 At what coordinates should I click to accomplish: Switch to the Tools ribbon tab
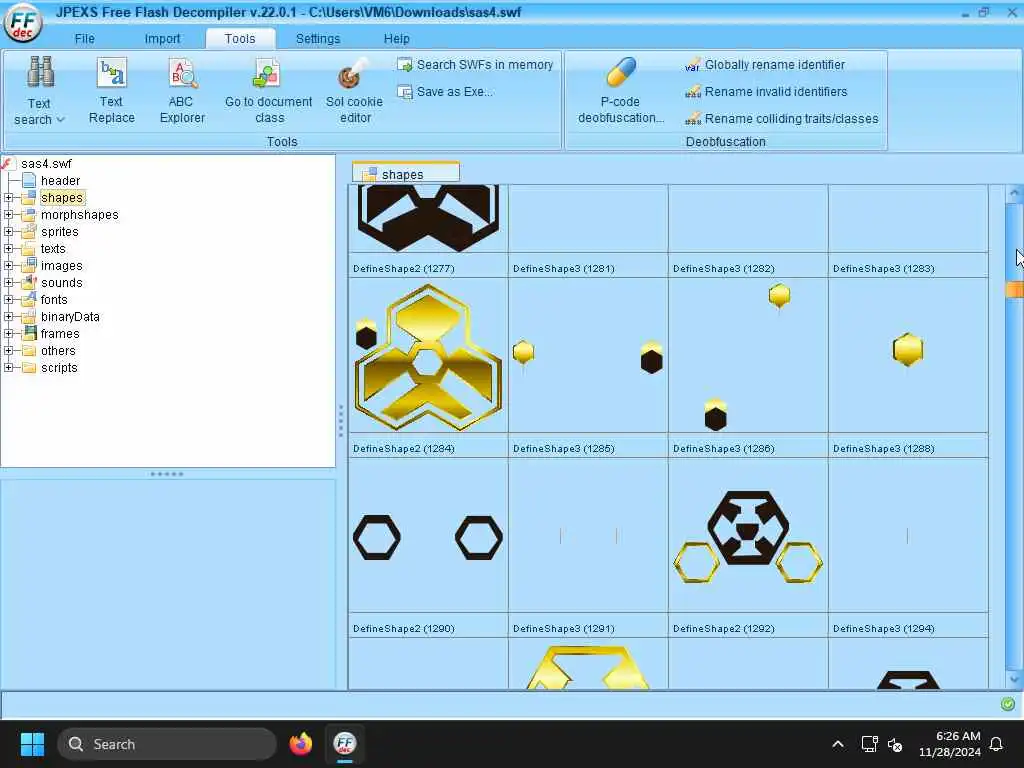[x=240, y=39]
